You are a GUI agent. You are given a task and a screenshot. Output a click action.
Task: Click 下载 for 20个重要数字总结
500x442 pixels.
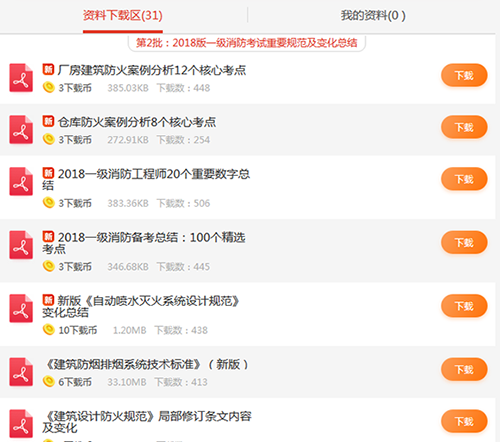464,179
